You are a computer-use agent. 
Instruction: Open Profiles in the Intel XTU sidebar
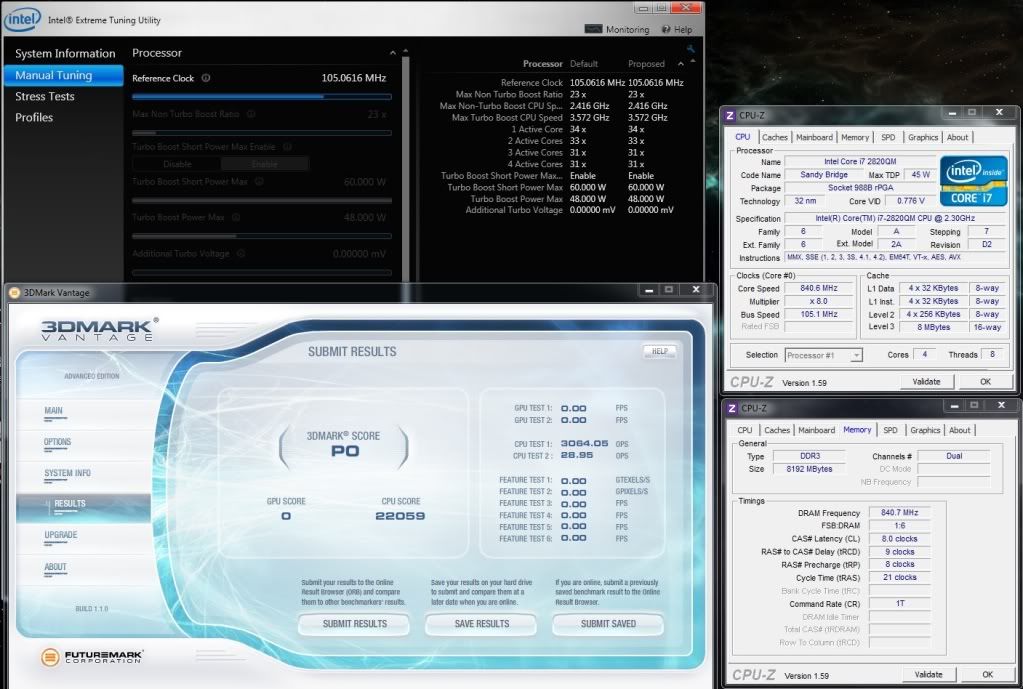click(34, 117)
